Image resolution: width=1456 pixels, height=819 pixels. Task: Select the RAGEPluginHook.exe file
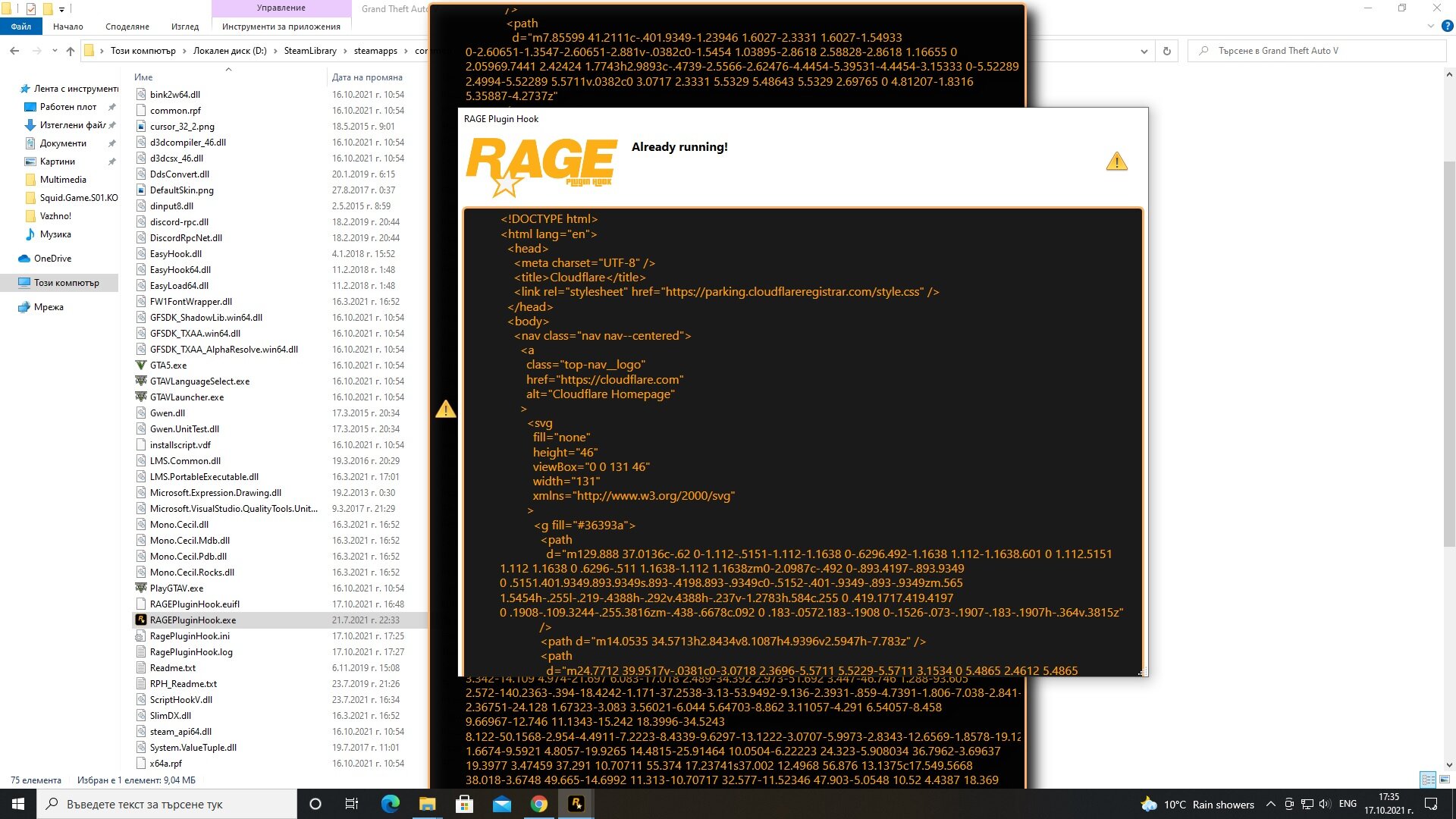193,620
